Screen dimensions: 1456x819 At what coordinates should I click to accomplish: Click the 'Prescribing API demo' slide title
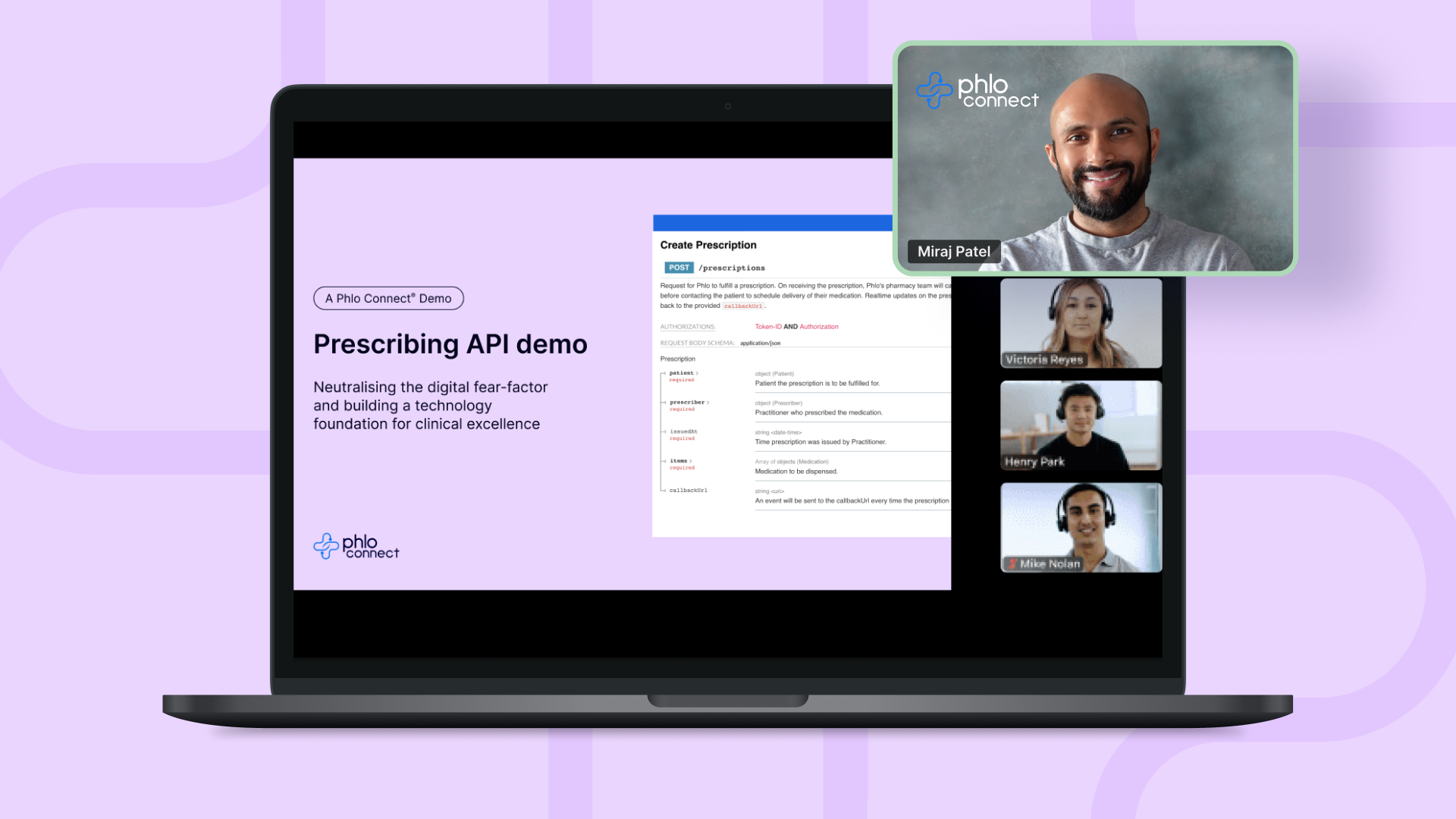[450, 344]
